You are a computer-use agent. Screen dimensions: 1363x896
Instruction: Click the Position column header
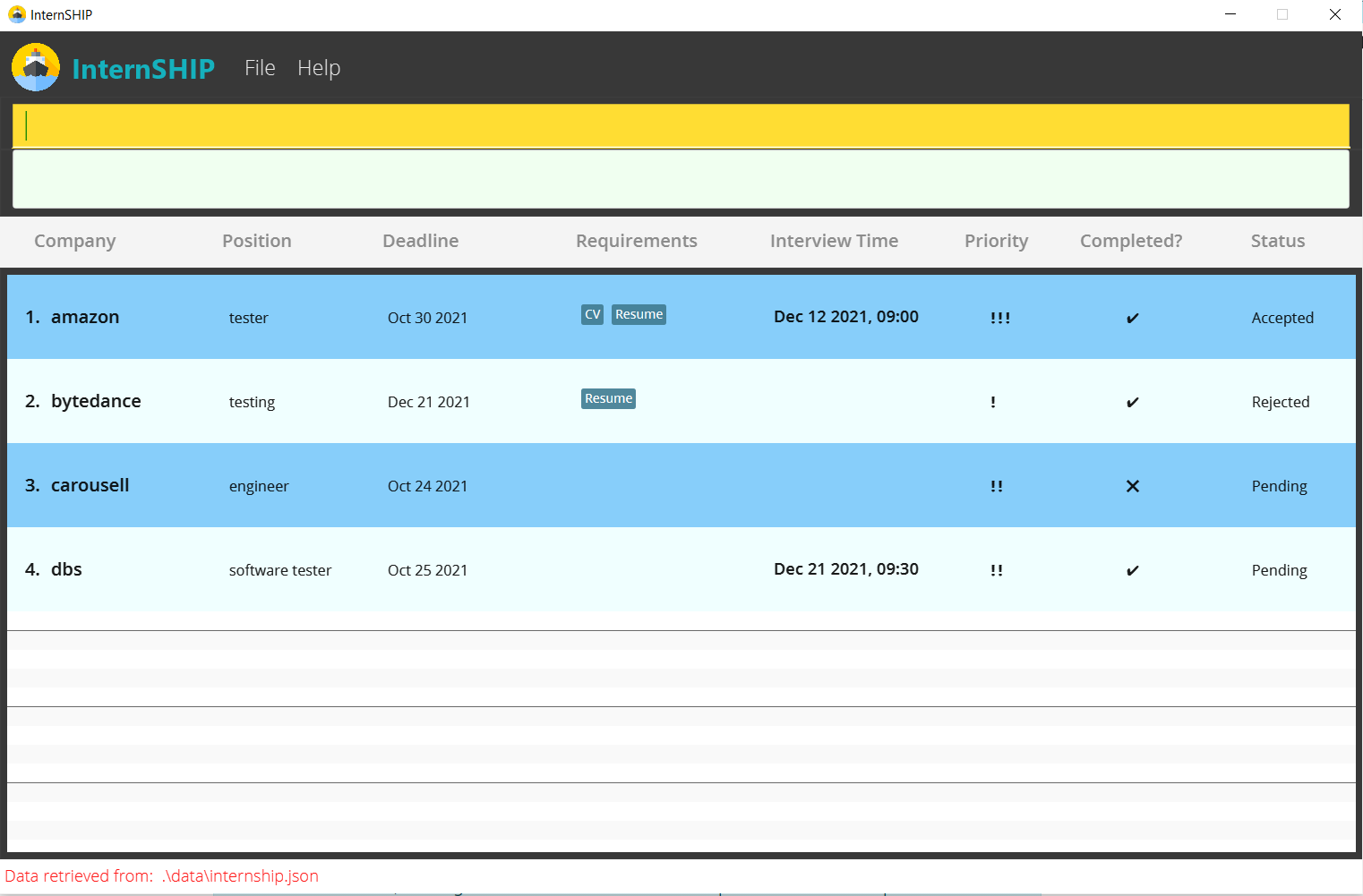[257, 241]
